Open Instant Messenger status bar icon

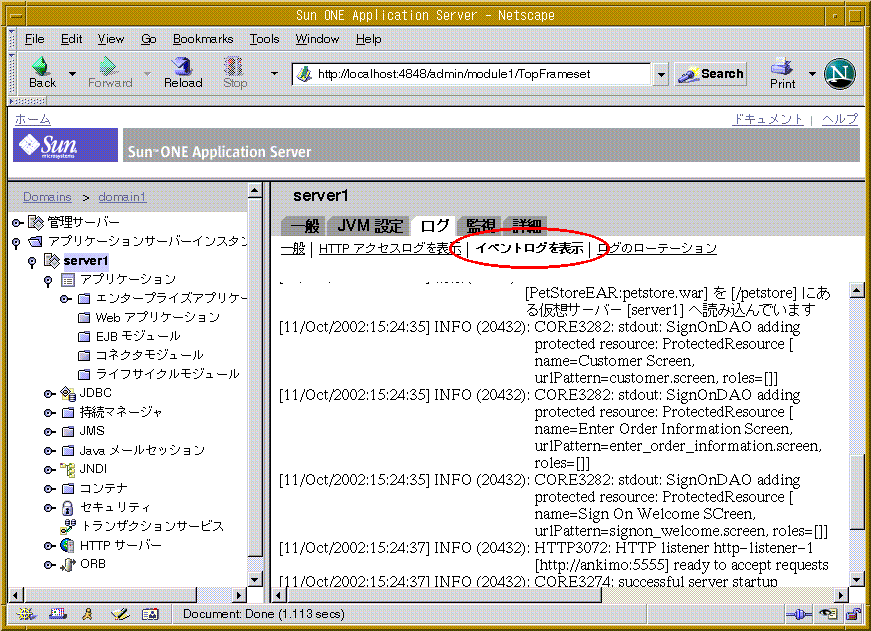tap(87, 614)
